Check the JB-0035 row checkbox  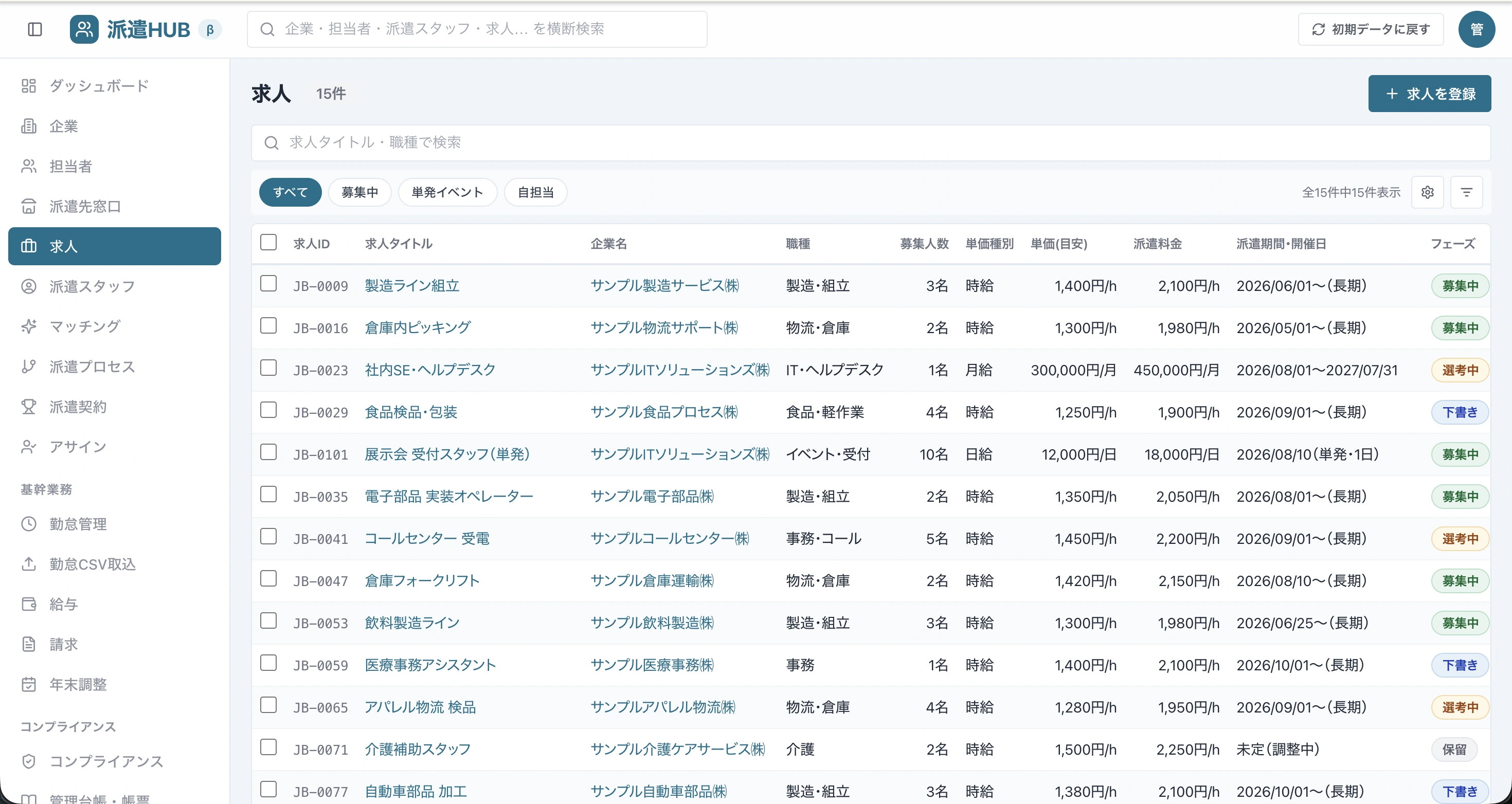268,494
